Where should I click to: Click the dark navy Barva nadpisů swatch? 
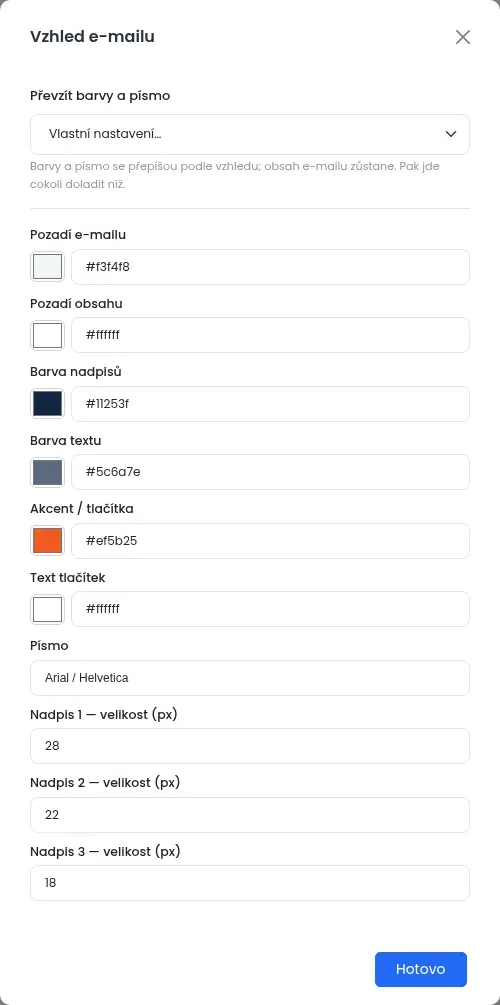pyautogui.click(x=47, y=404)
